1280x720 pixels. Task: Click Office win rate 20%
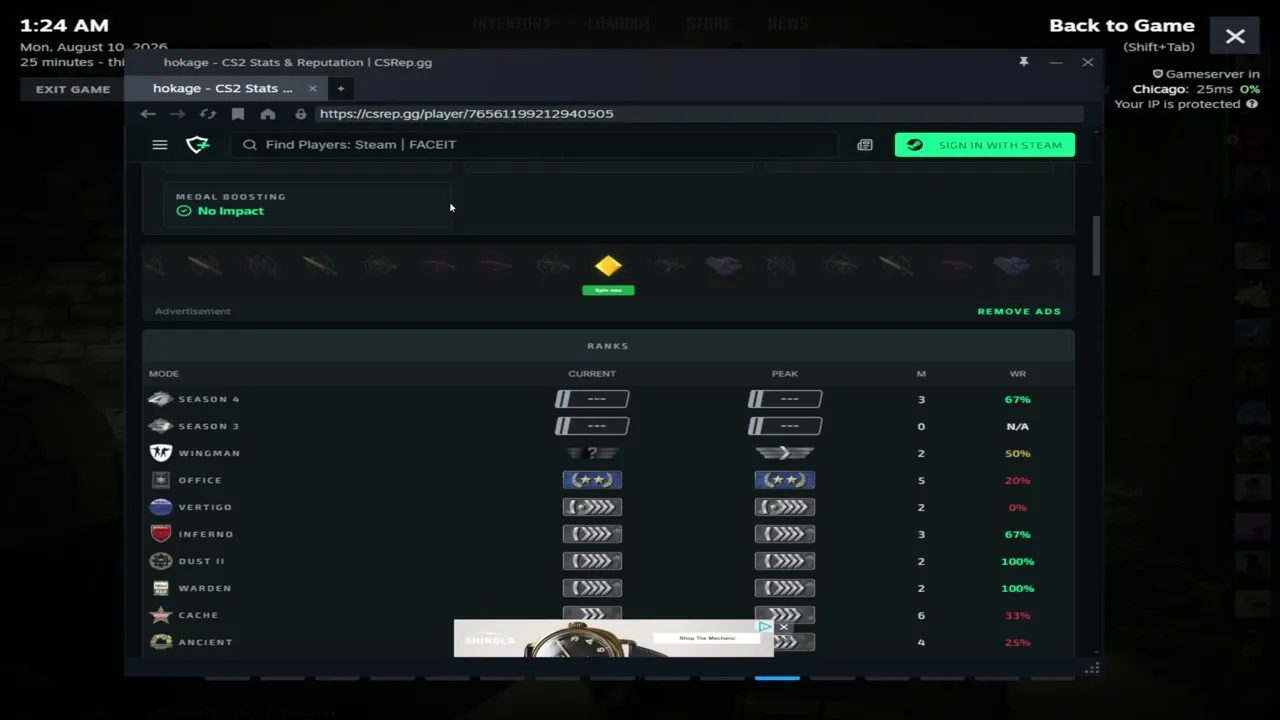pos(1017,480)
